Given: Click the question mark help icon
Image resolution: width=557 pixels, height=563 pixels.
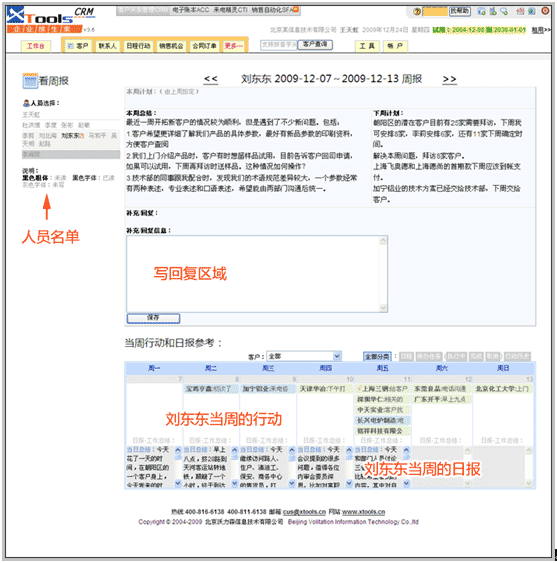Looking at the screenshot, I should click(417, 12).
